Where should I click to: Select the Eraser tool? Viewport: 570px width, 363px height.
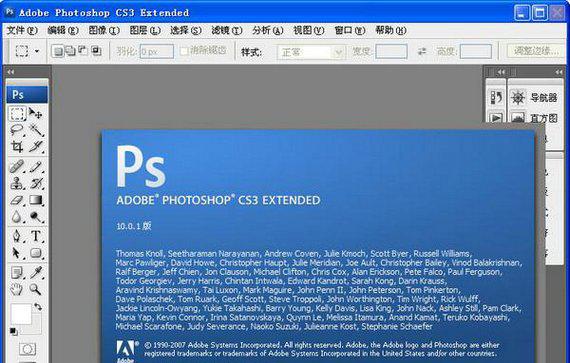[x=17, y=200]
